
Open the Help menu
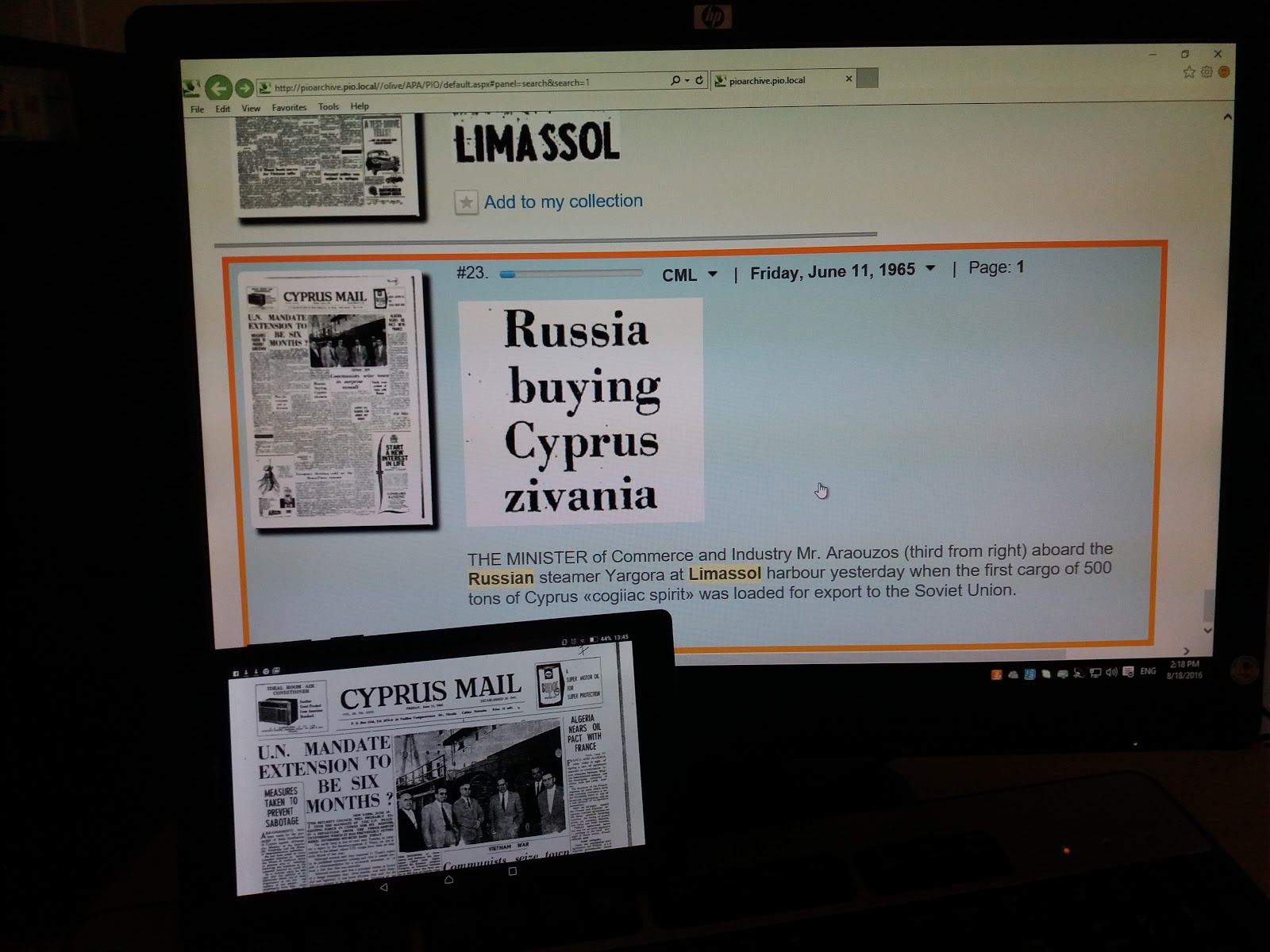click(360, 106)
